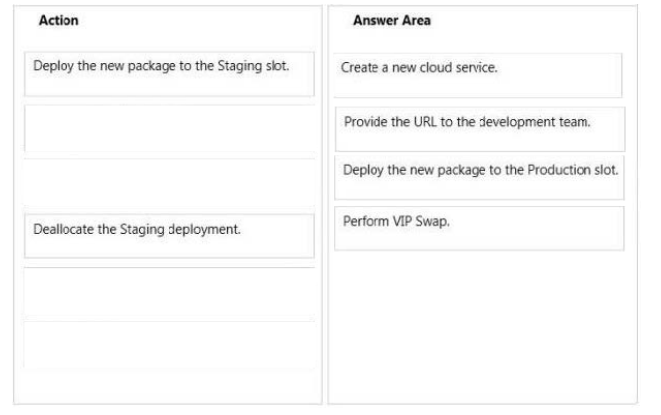Click the 'Answer Area' panel heading

coord(392,20)
